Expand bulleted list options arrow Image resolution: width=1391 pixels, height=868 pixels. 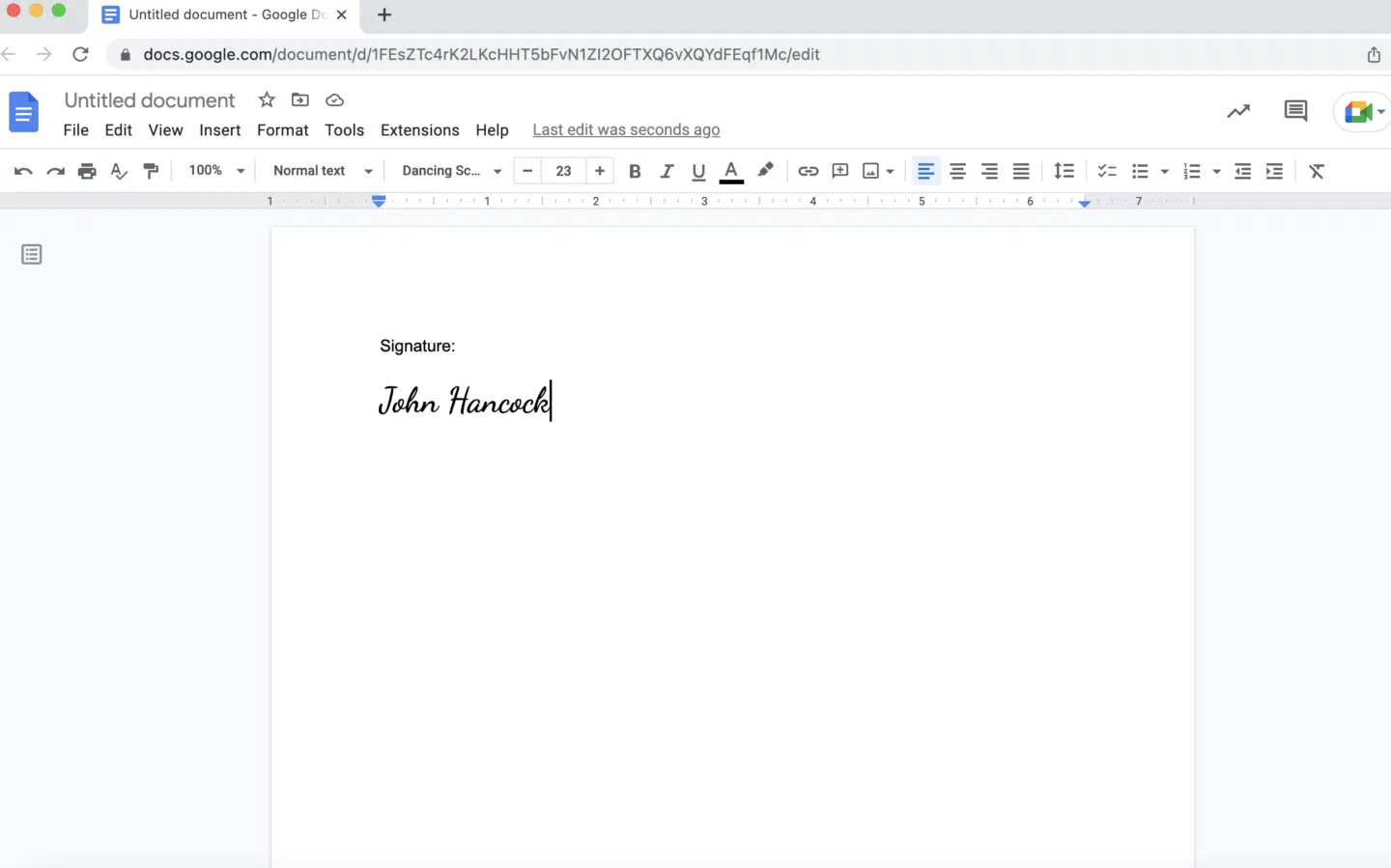click(1164, 171)
